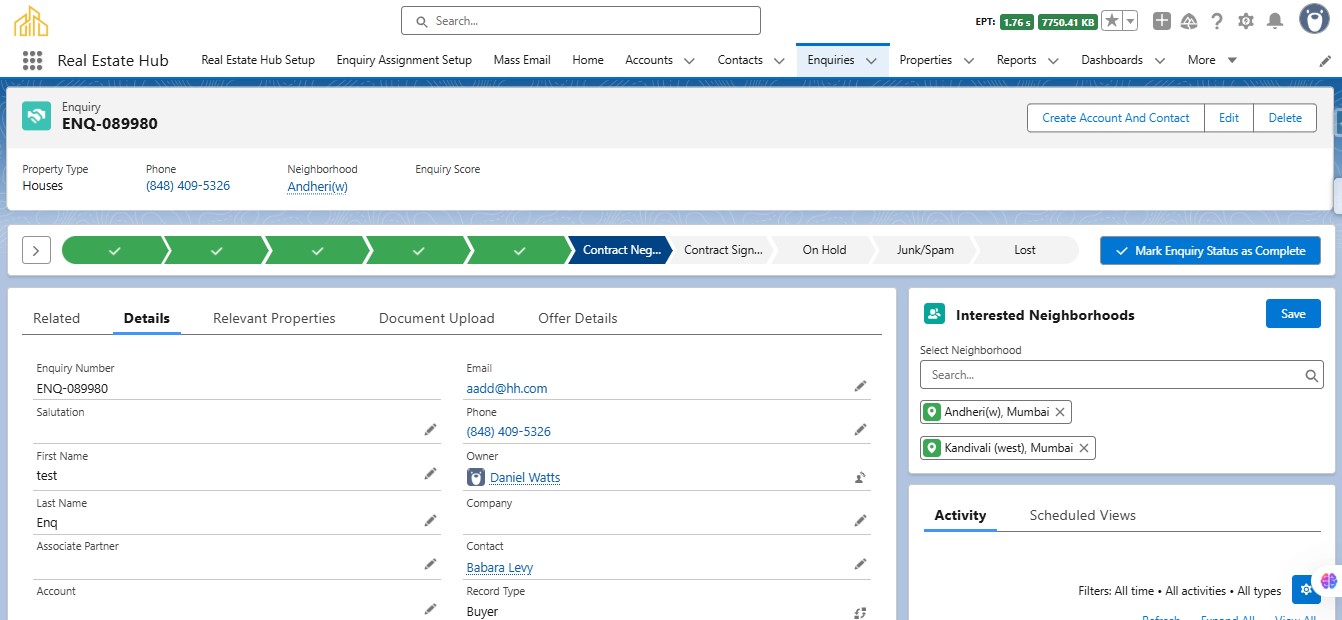Open the global actions plus icon
This screenshot has width=1342, height=620.
pyautogui.click(x=1161, y=21)
